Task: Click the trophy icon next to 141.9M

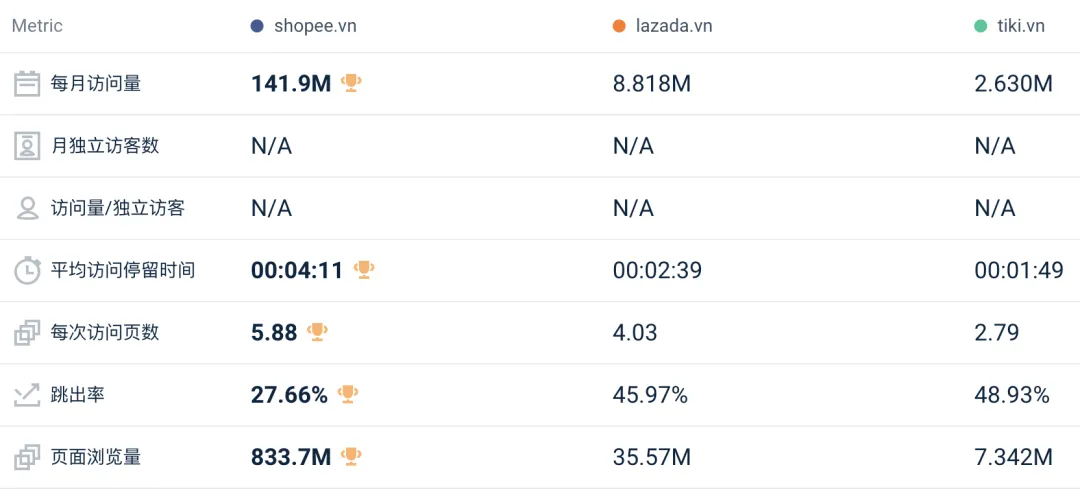Action: [351, 83]
